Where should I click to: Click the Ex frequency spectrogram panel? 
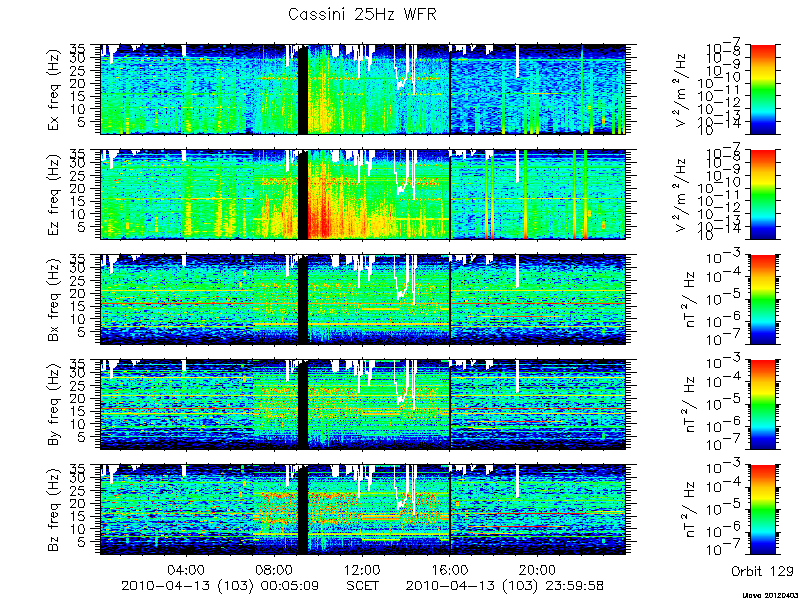click(363, 89)
